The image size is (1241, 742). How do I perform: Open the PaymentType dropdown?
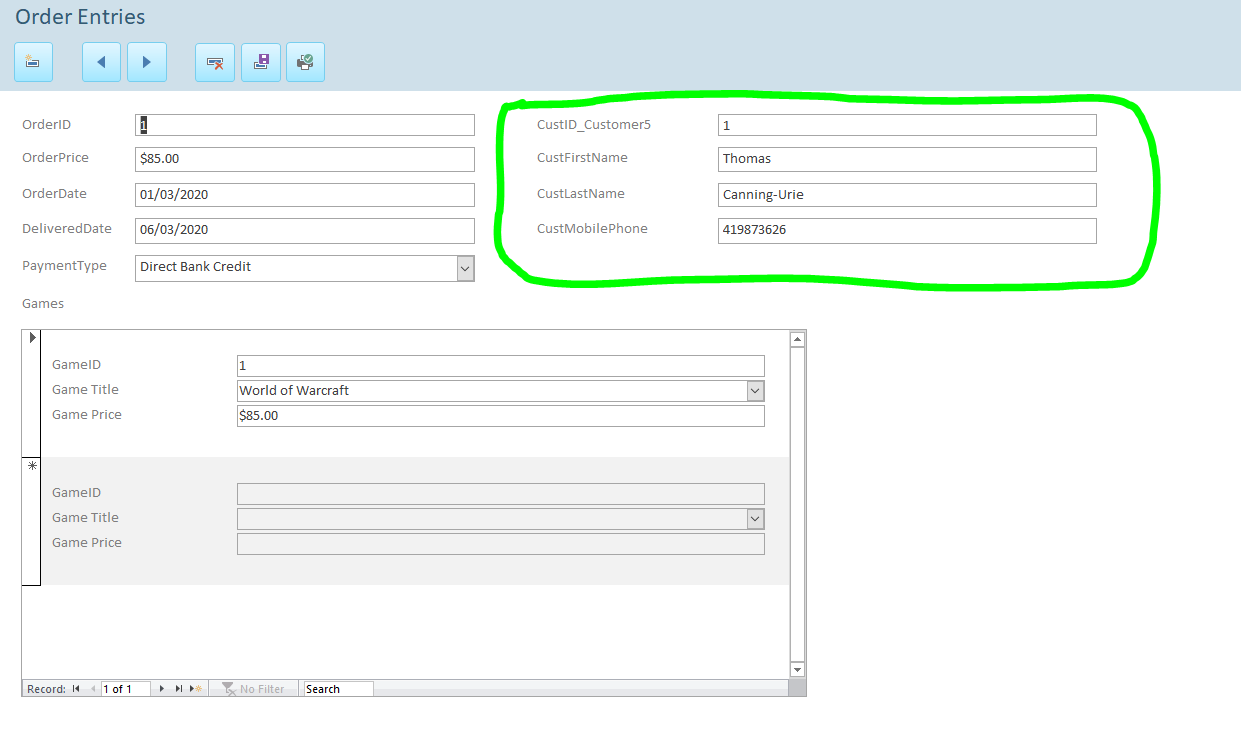465,268
